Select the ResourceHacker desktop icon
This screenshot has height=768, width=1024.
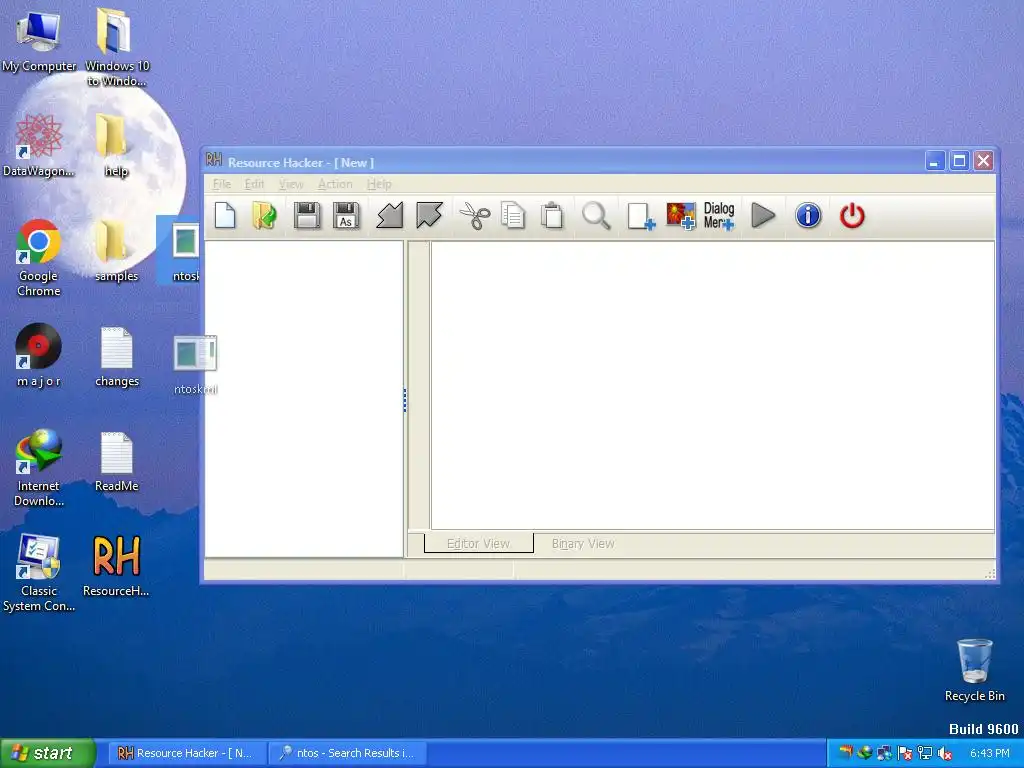tap(116, 566)
